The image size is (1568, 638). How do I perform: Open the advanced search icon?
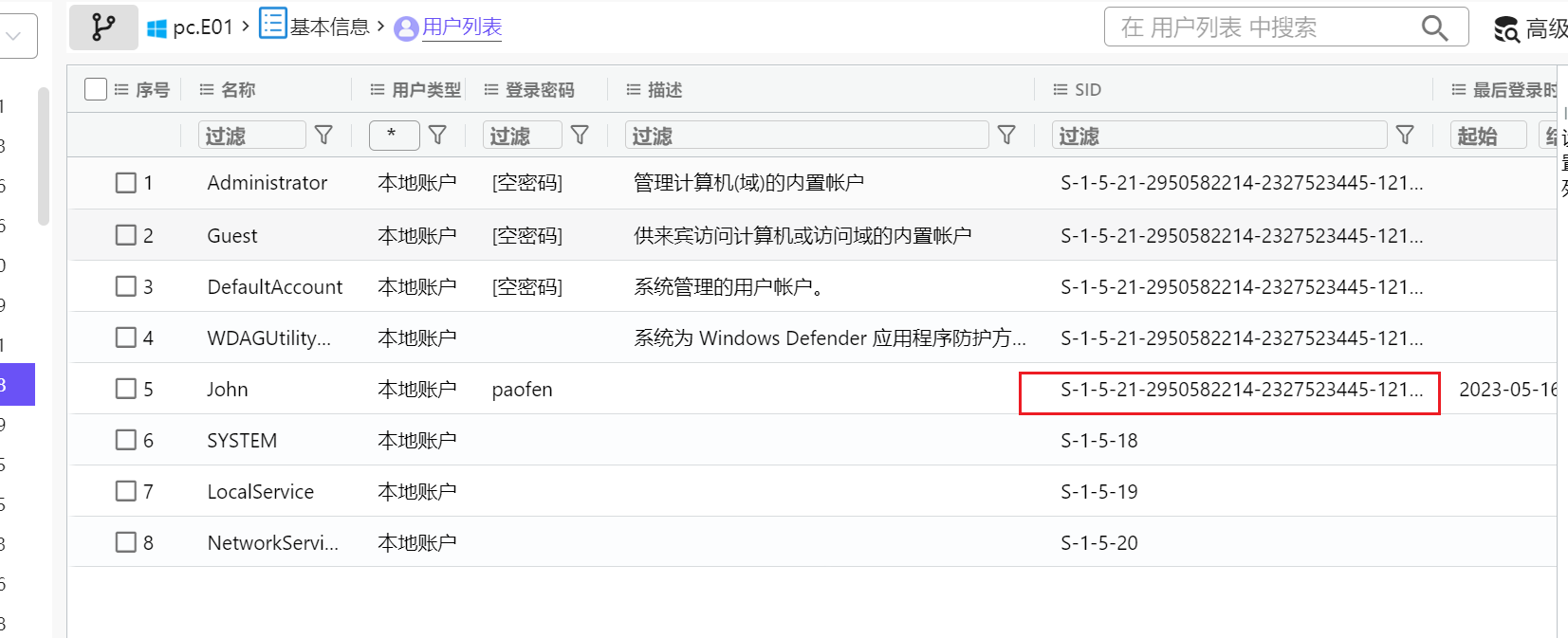(x=1505, y=29)
